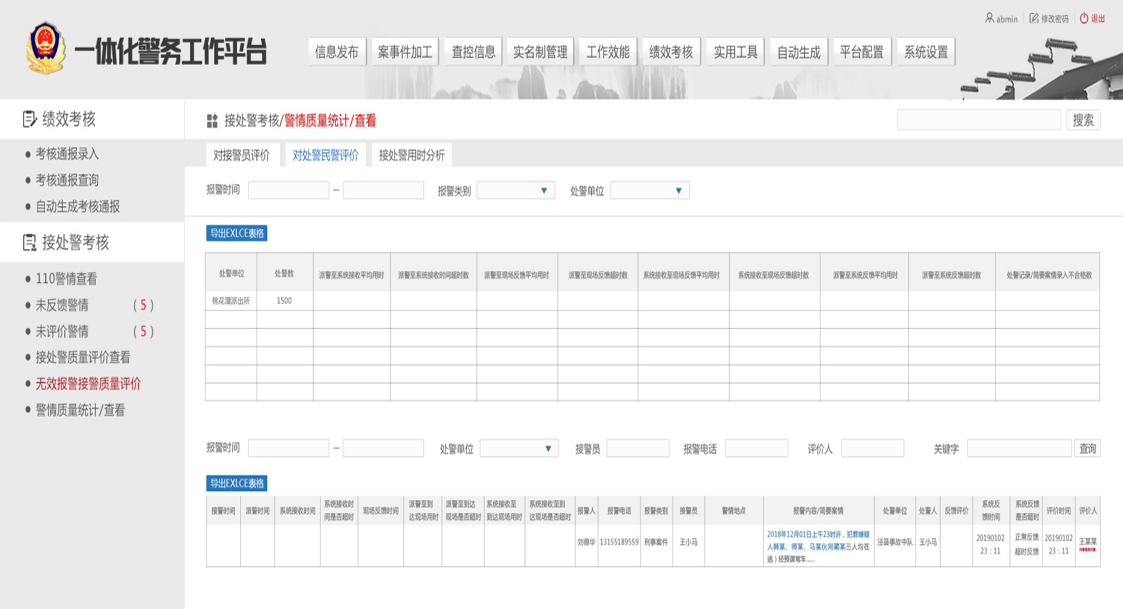Viewport: 1123px width, 609px height.
Task: Click the 修改密码 edit icon
Action: pos(1033,18)
